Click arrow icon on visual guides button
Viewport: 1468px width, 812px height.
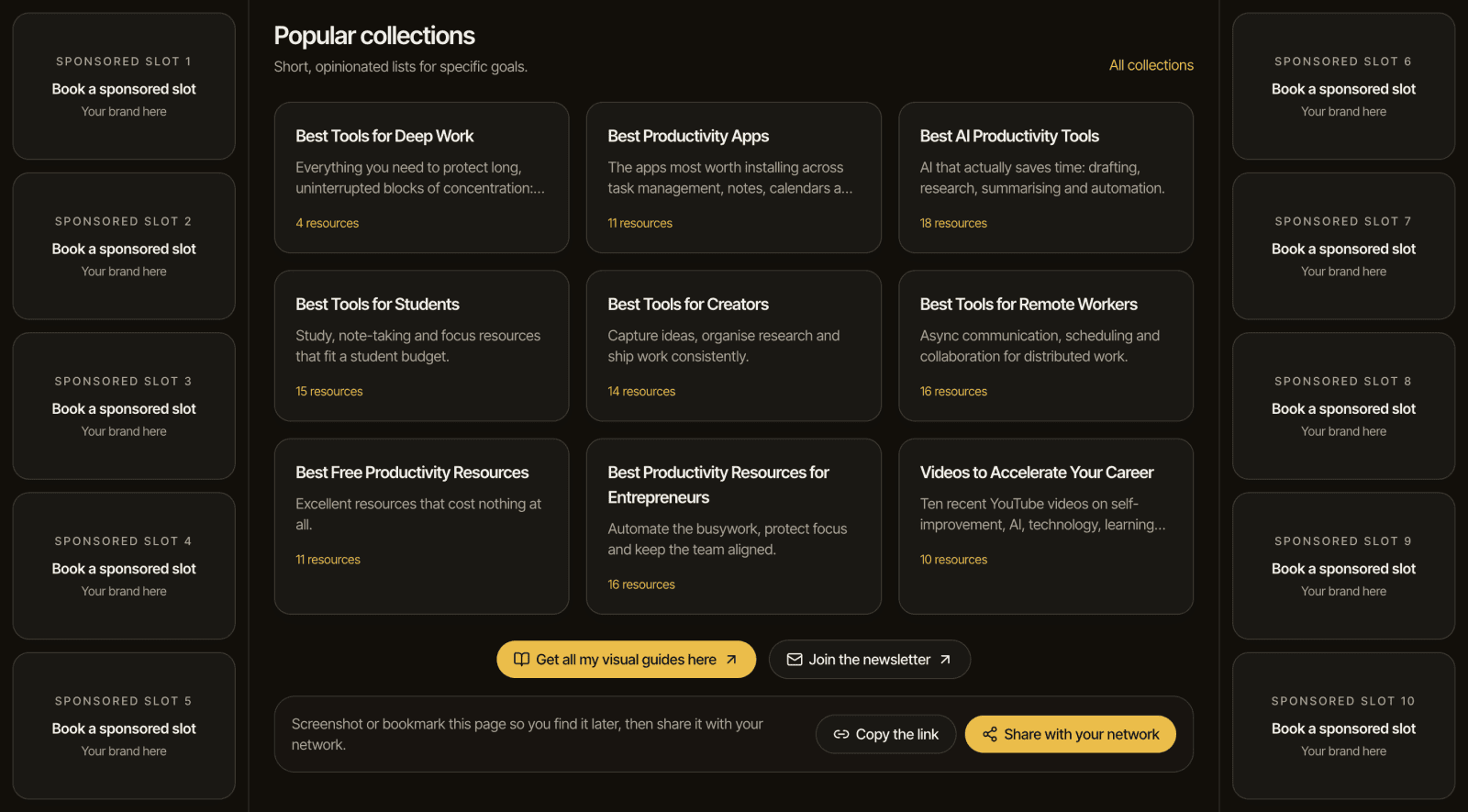click(731, 660)
